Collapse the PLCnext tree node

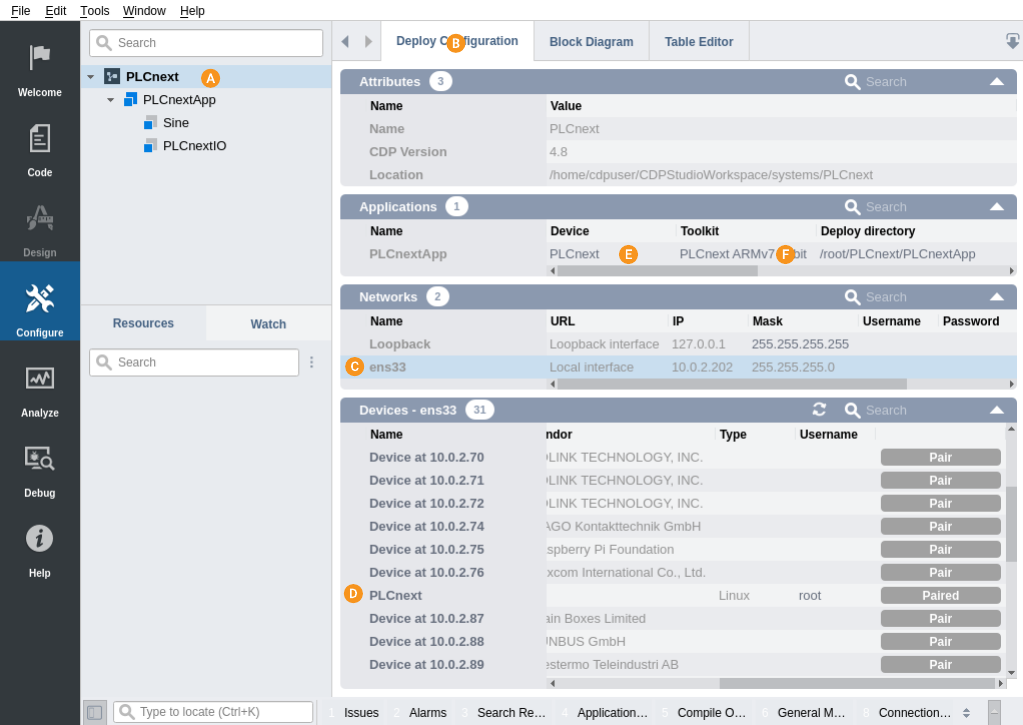click(91, 77)
